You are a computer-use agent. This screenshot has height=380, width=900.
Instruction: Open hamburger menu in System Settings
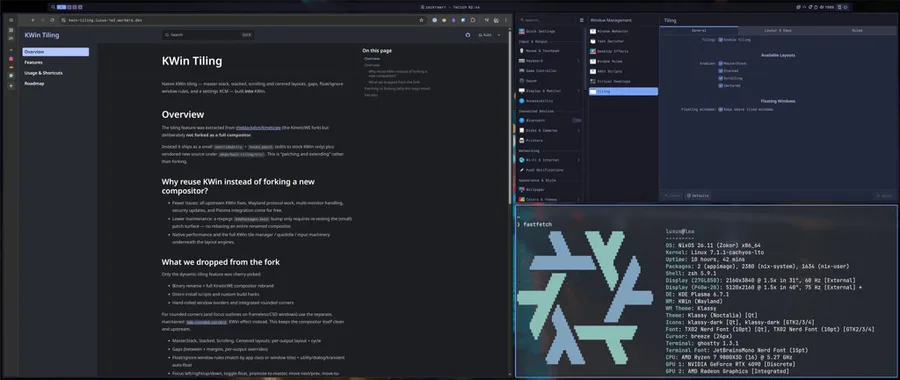tap(581, 20)
